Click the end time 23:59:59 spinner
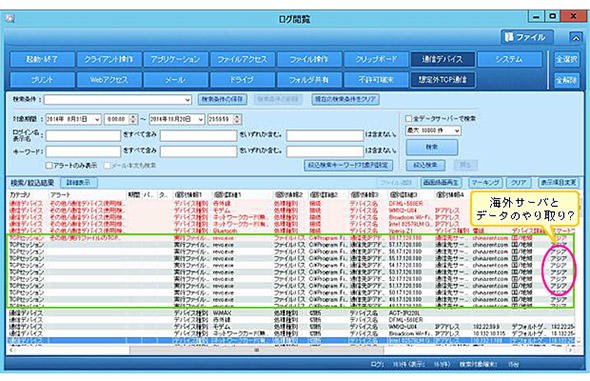Image resolution: width=590 pixels, height=381 pixels. click(237, 119)
